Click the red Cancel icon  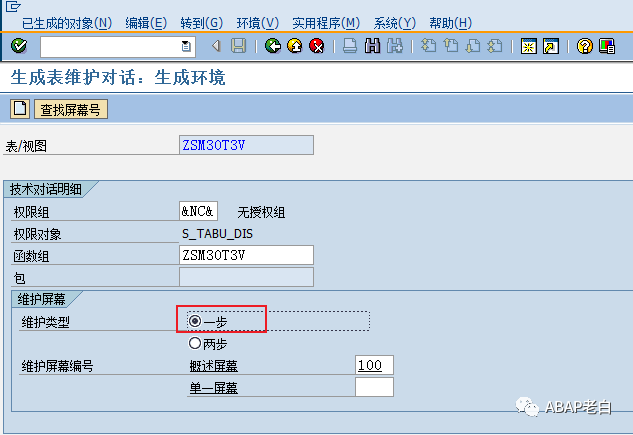click(x=316, y=46)
